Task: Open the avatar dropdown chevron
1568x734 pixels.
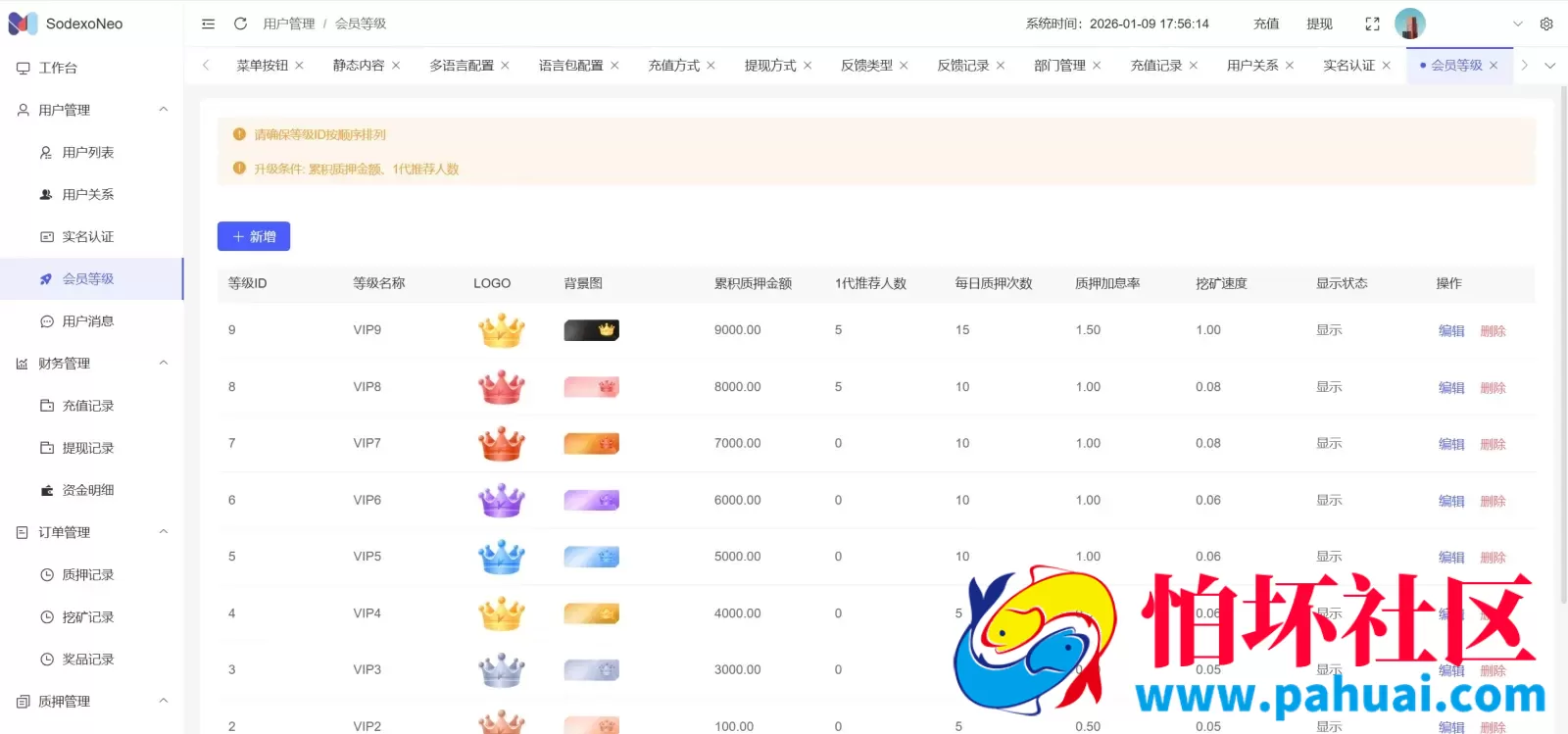Action: tap(1518, 24)
